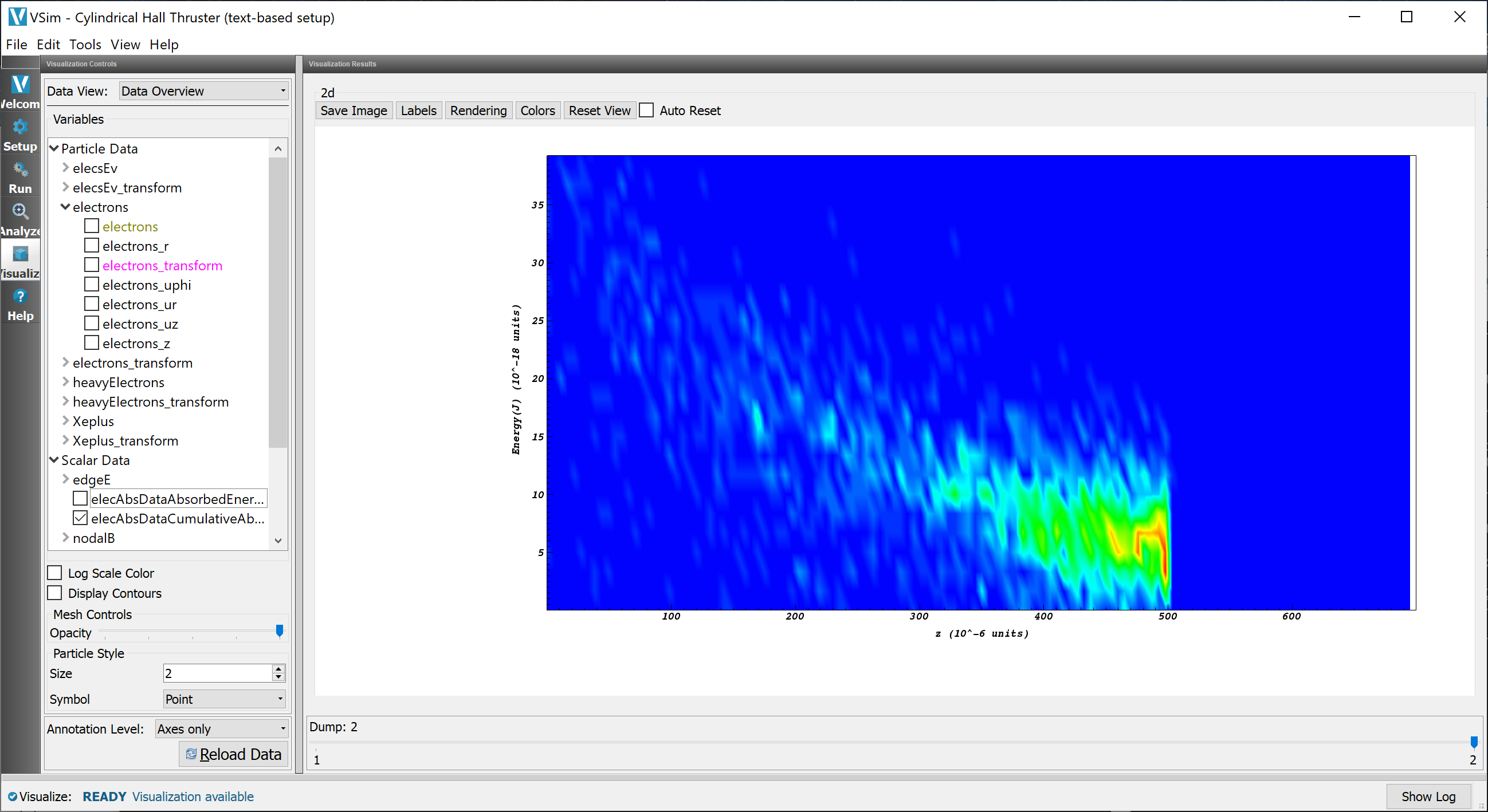Open the Tools menu
This screenshot has height=812, width=1488.
[x=84, y=45]
